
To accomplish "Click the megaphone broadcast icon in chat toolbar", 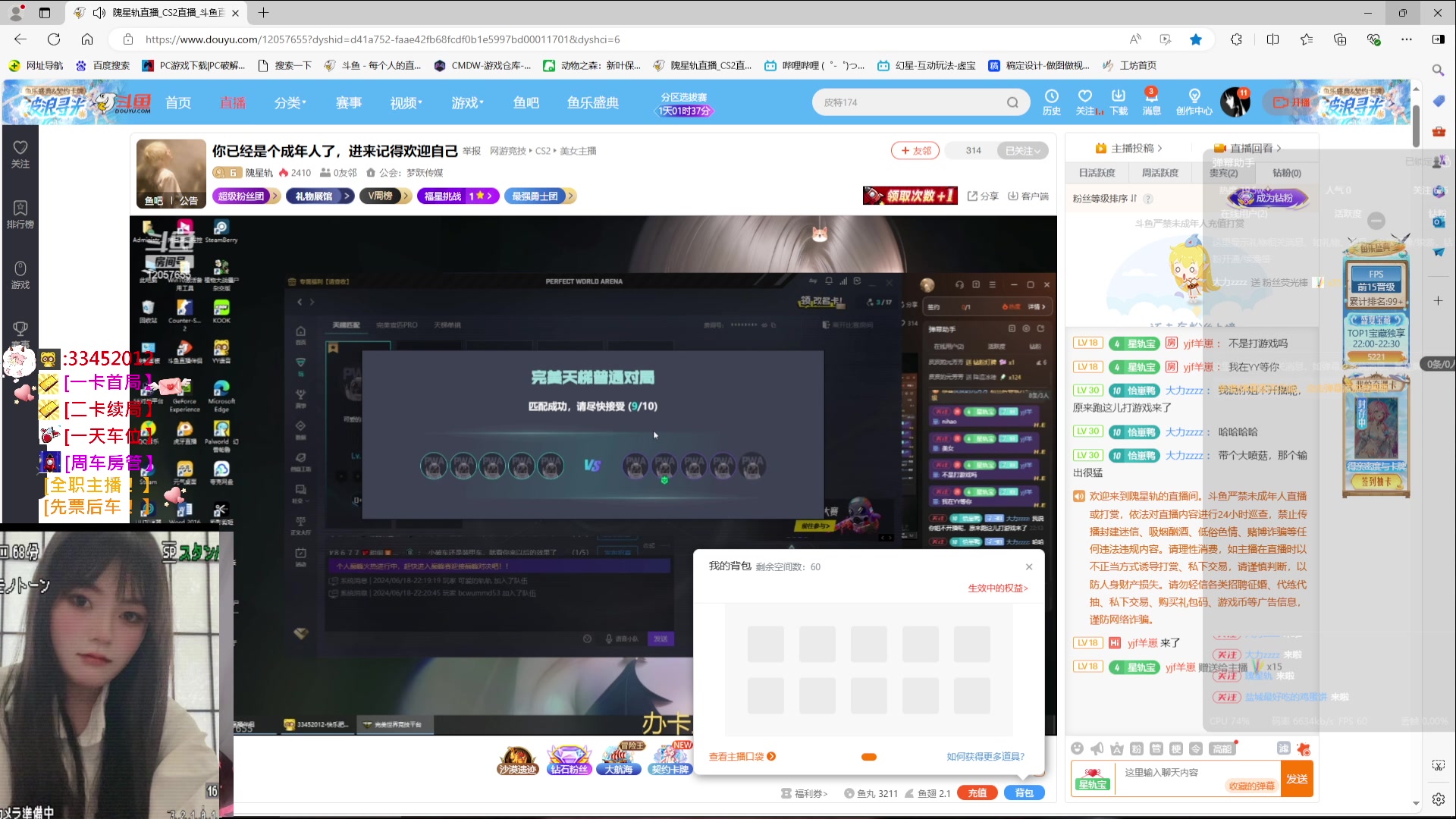I will (1097, 748).
